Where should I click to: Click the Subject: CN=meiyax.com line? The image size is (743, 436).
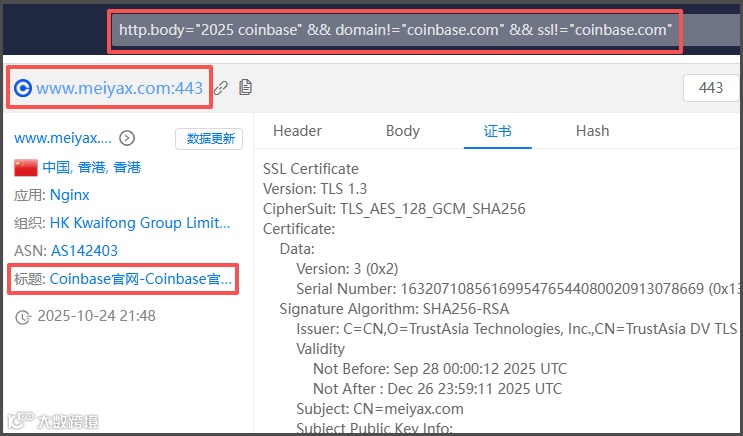(x=380, y=409)
